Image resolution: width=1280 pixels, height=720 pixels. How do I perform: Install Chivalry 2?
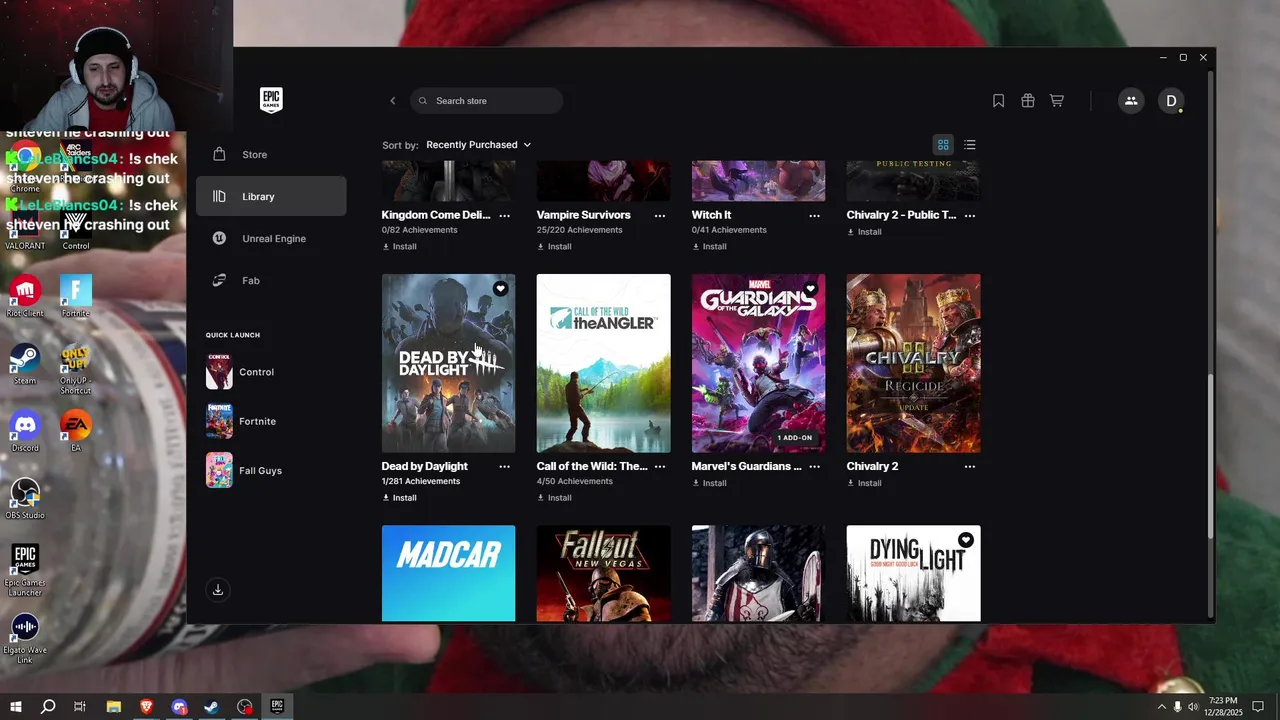pos(865,483)
